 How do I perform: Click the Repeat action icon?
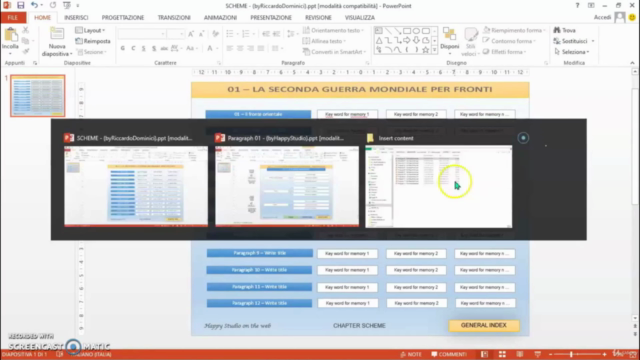coord(53,5)
